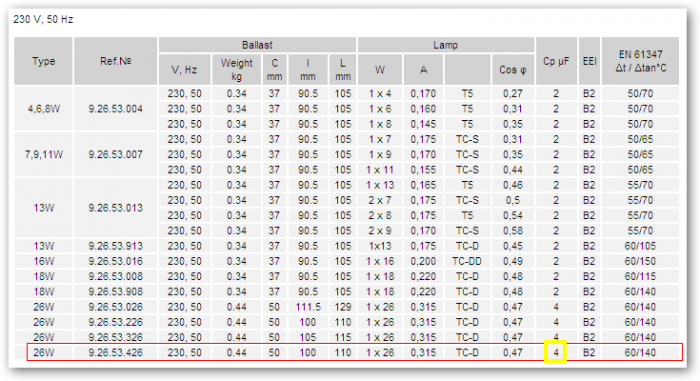700x381 pixels.
Task: Select the "7,9,11W" type cell
Action: coord(43,155)
